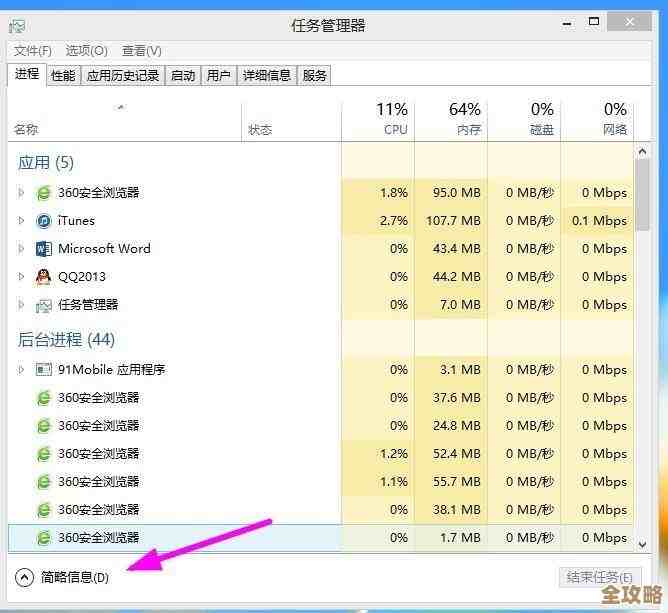Open the 选项(O) menu
668x613 pixels.
(86, 51)
